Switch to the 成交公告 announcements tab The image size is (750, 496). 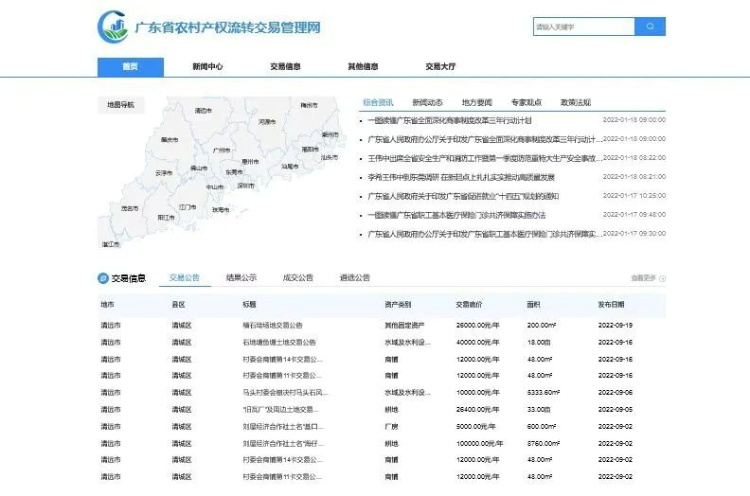click(x=298, y=277)
